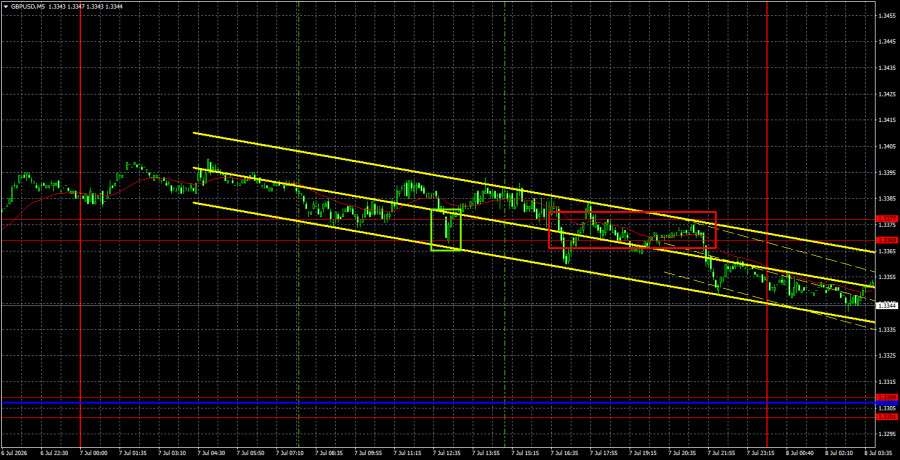Click the red 1.3369 price label
Image resolution: width=900 pixels, height=460 pixels.
[x=887, y=240]
